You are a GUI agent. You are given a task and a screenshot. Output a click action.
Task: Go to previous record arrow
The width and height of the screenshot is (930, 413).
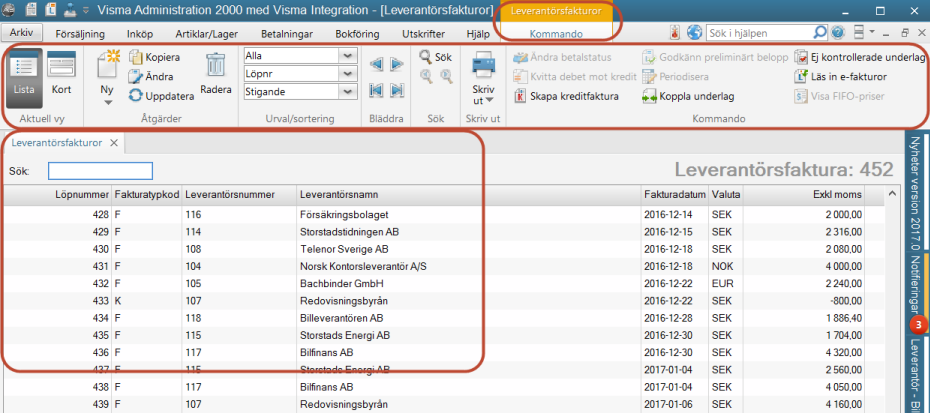coord(376,65)
